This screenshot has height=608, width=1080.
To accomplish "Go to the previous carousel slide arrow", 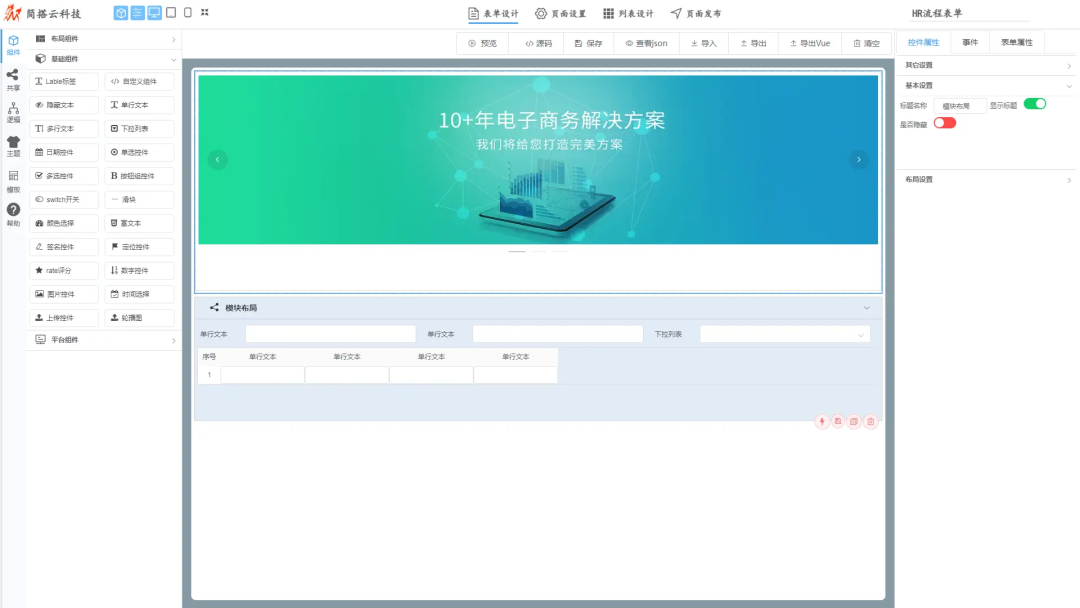I will [218, 160].
